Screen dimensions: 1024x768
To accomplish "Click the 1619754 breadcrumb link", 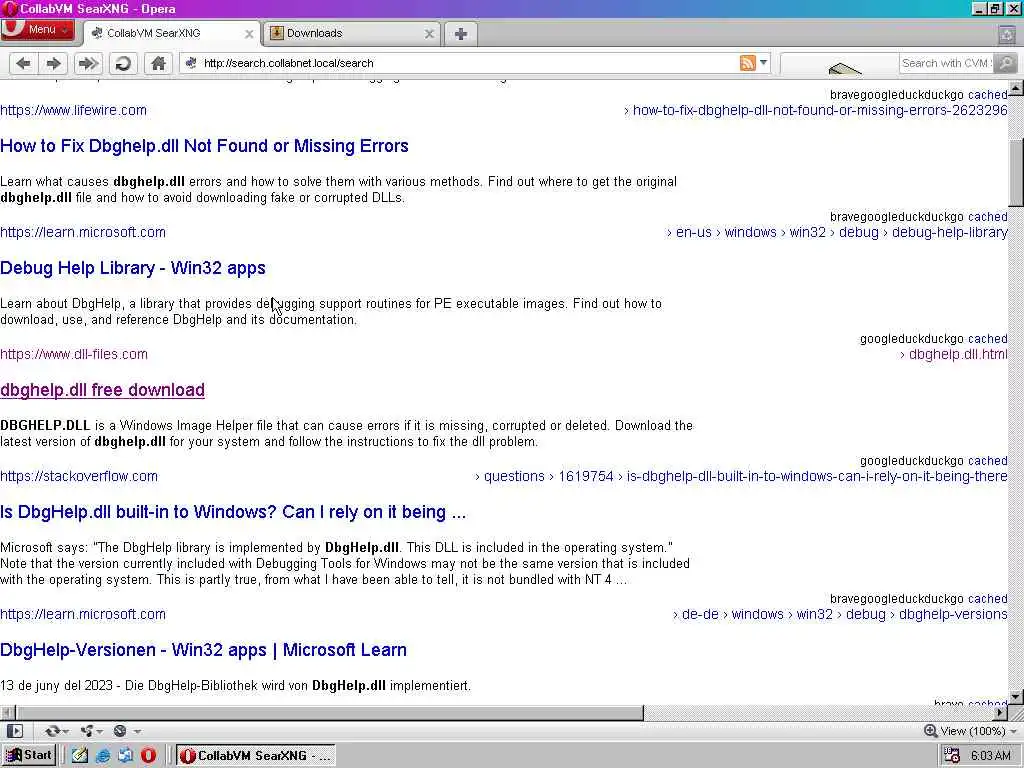I will coord(586,476).
